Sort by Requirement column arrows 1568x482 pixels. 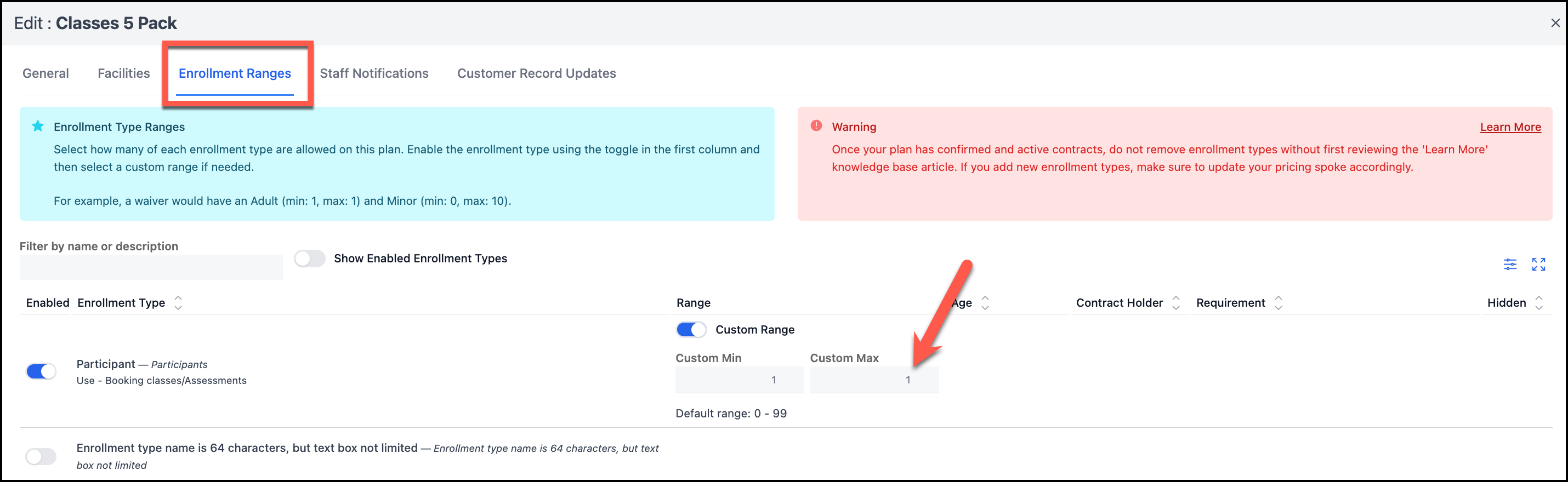[1279, 303]
